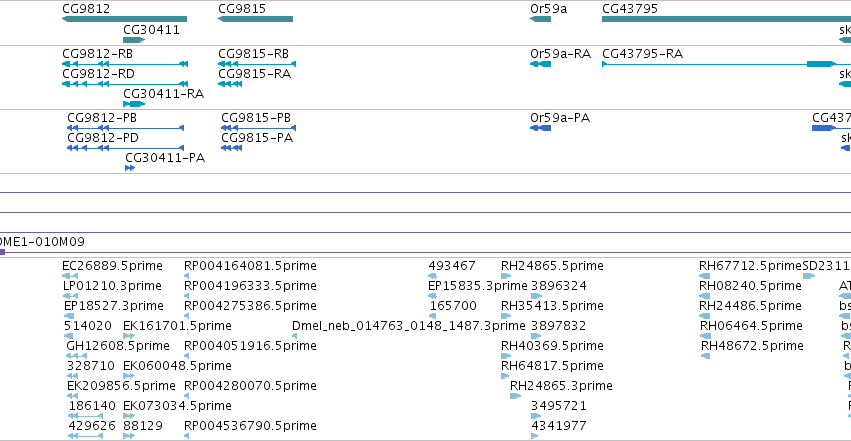Select the RH24865.5prime EST arrow
The width and height of the screenshot is (851, 441).
pyautogui.click(x=506, y=276)
